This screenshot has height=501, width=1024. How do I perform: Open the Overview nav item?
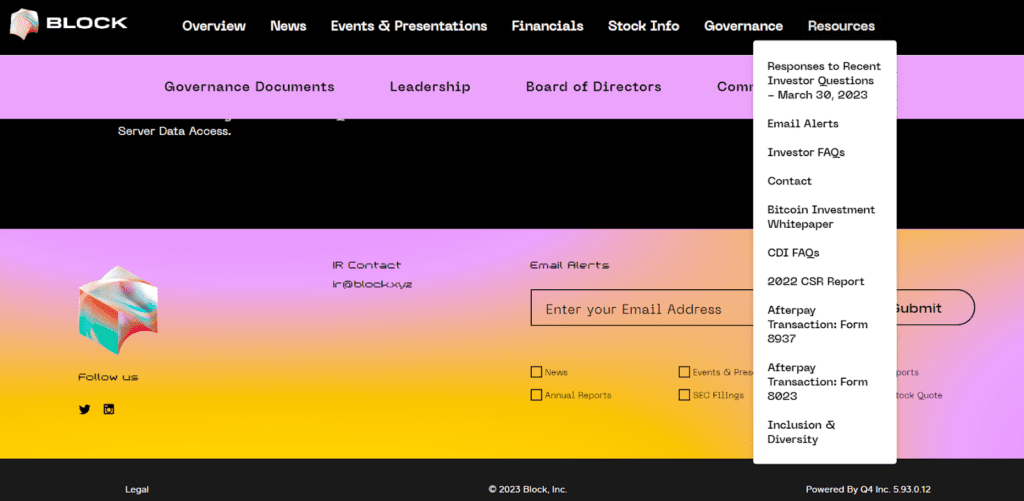(214, 26)
